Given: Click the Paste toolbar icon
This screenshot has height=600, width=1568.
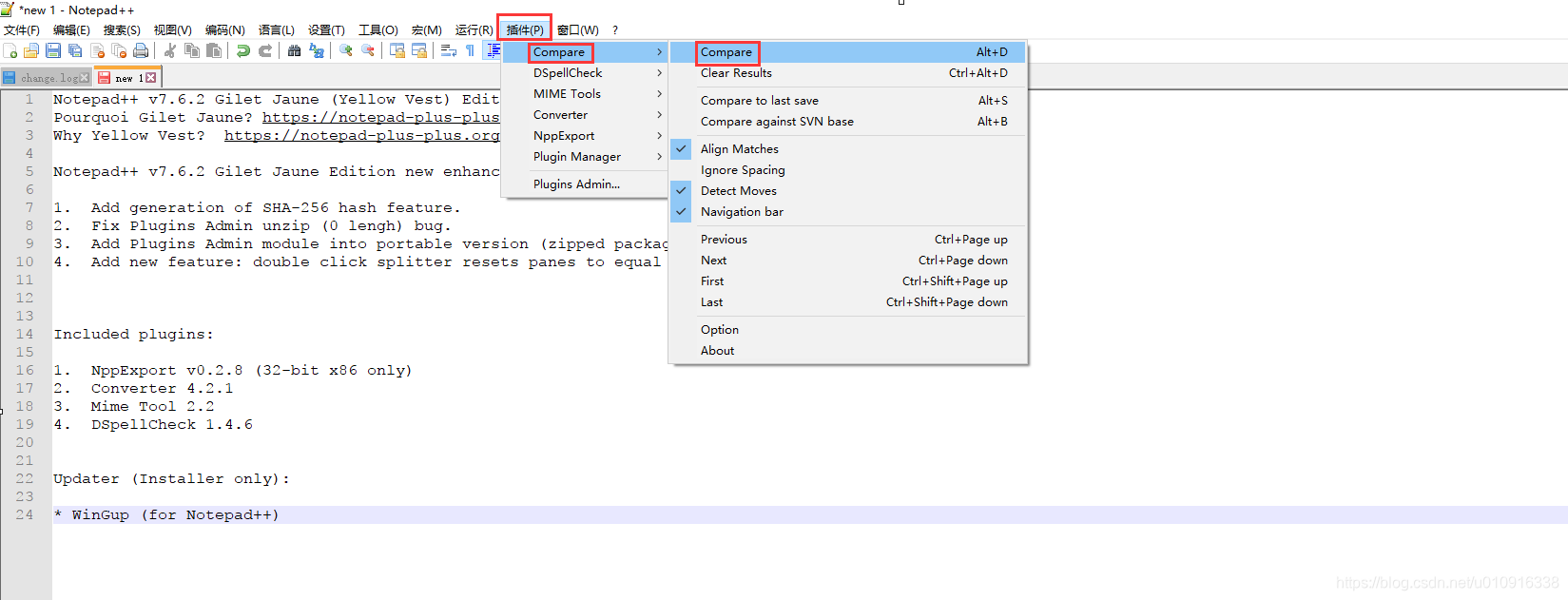Looking at the screenshot, I should [214, 50].
